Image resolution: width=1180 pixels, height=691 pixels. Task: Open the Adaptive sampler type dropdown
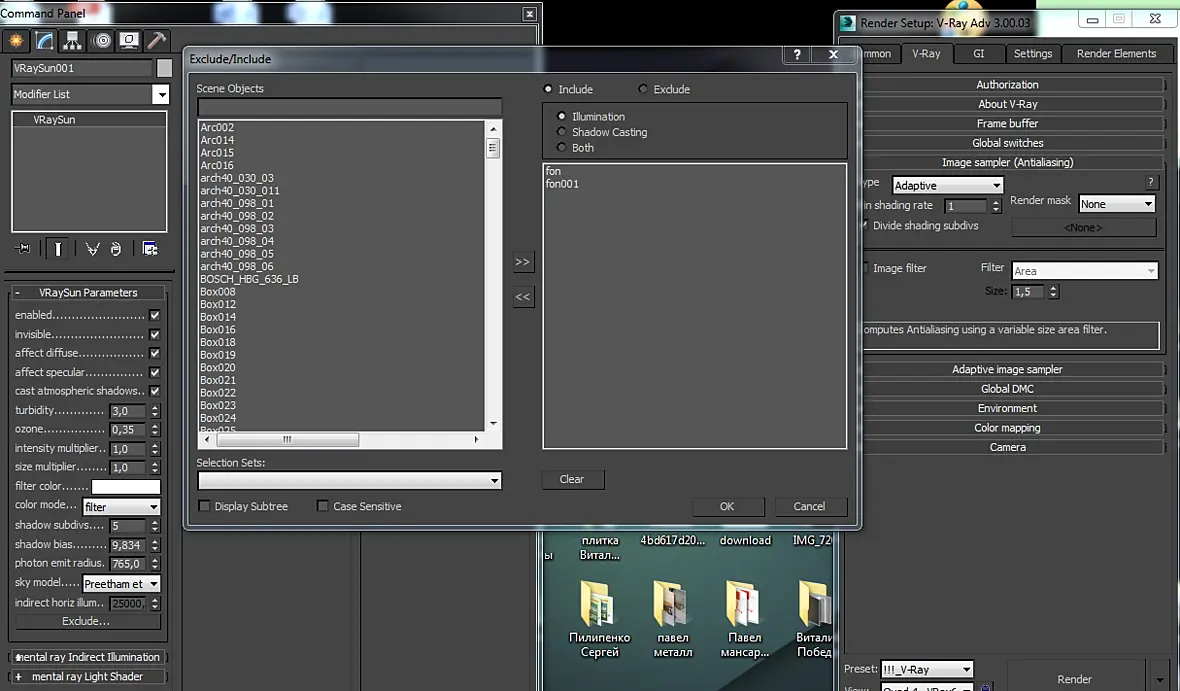[947, 185]
